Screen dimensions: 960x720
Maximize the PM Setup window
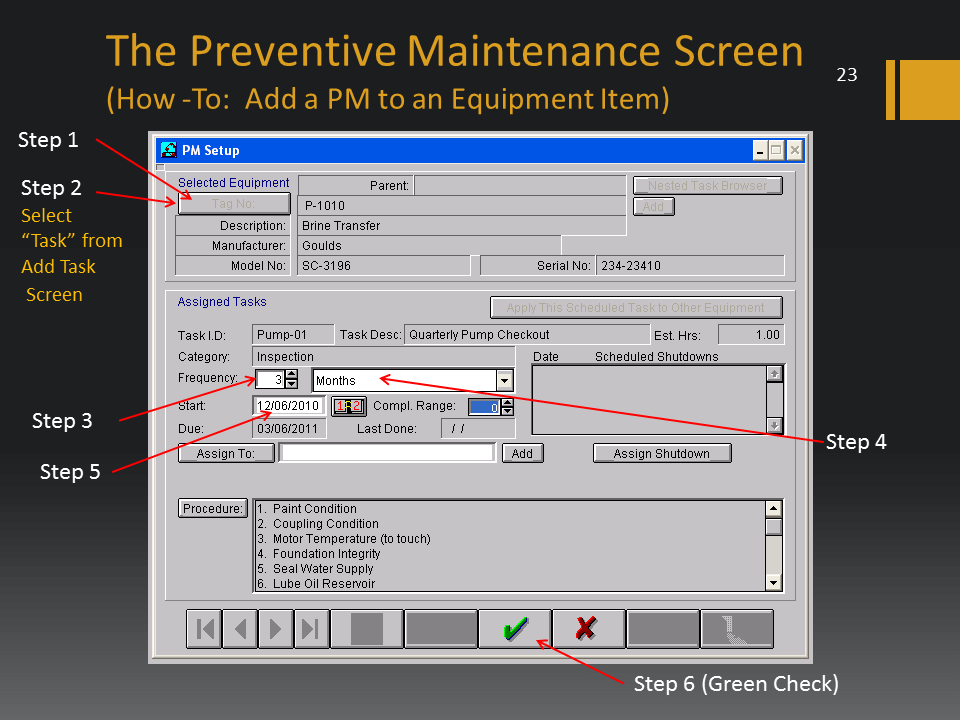click(776, 150)
